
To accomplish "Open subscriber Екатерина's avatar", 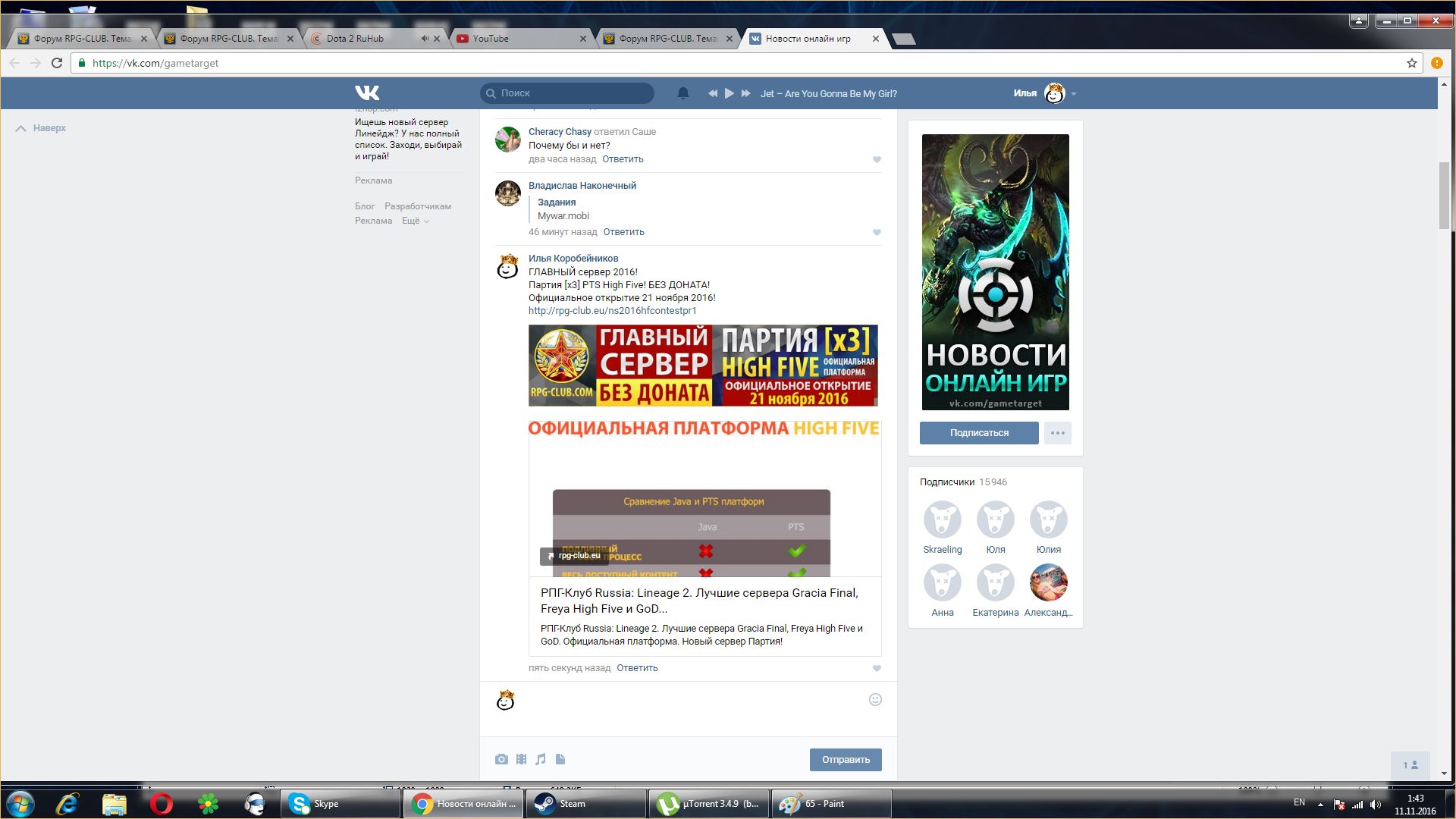I will [x=996, y=582].
